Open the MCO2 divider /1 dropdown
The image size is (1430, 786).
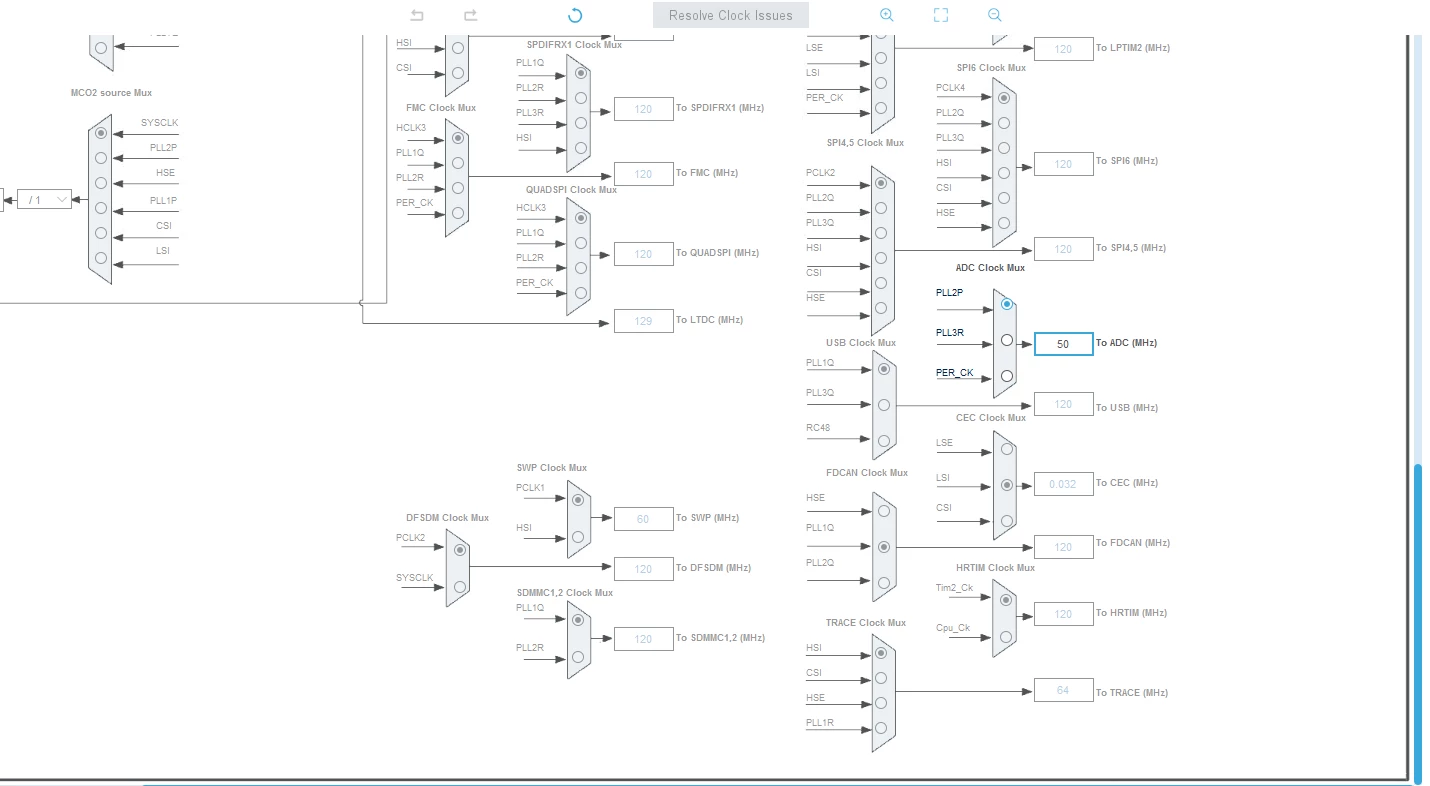(44, 199)
